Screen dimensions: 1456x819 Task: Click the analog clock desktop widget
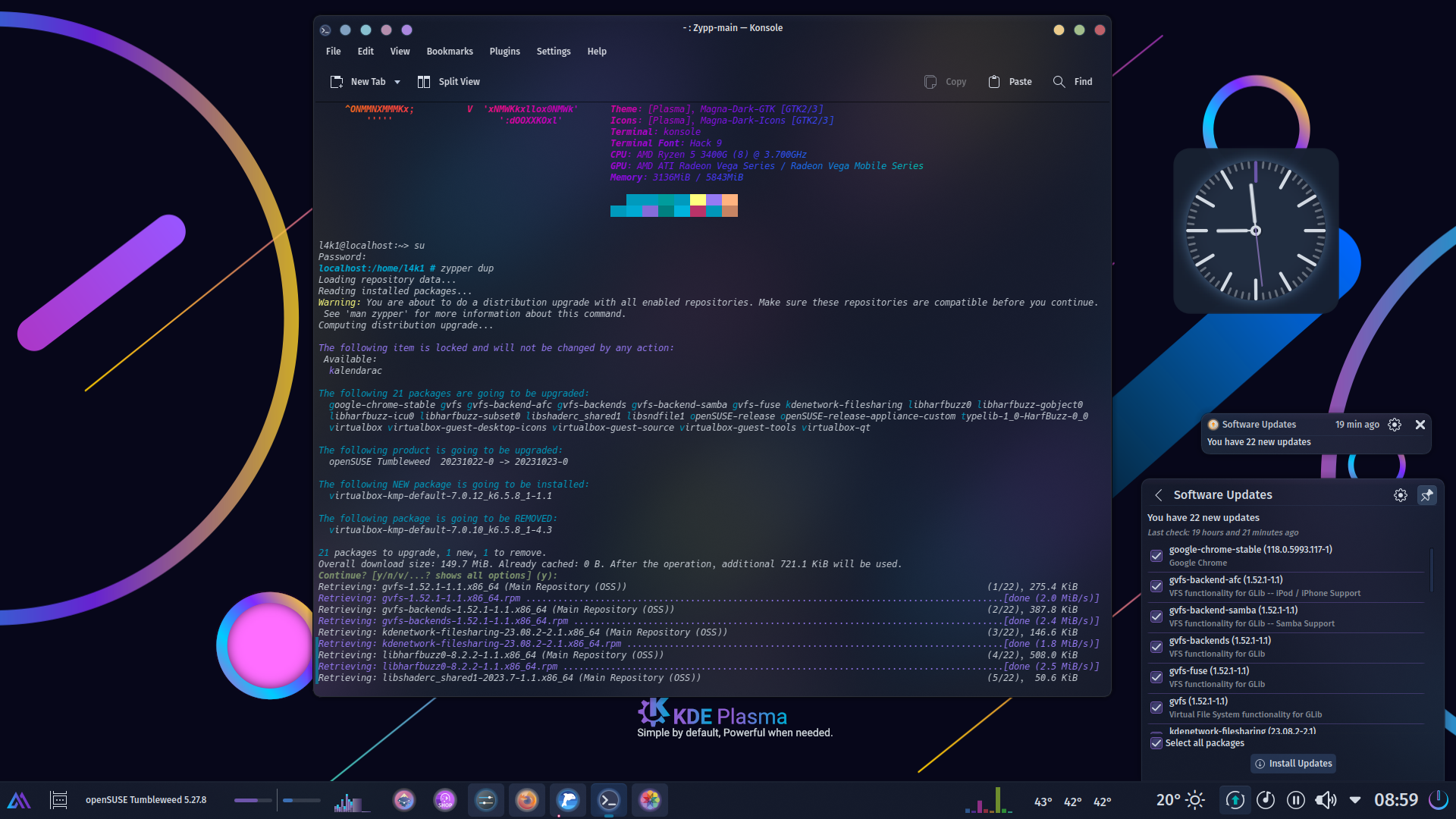[x=1256, y=231]
